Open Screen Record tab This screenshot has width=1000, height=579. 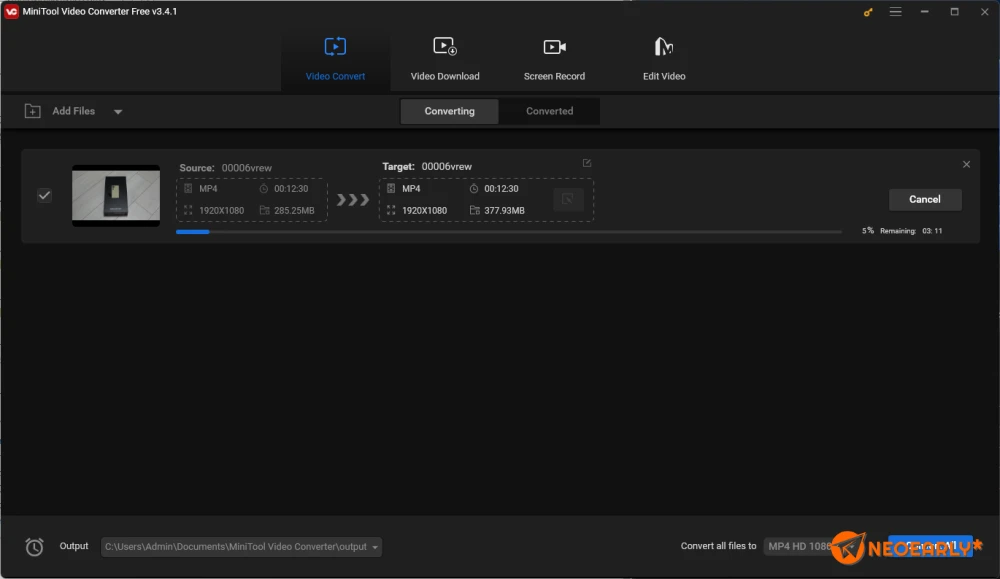click(554, 59)
